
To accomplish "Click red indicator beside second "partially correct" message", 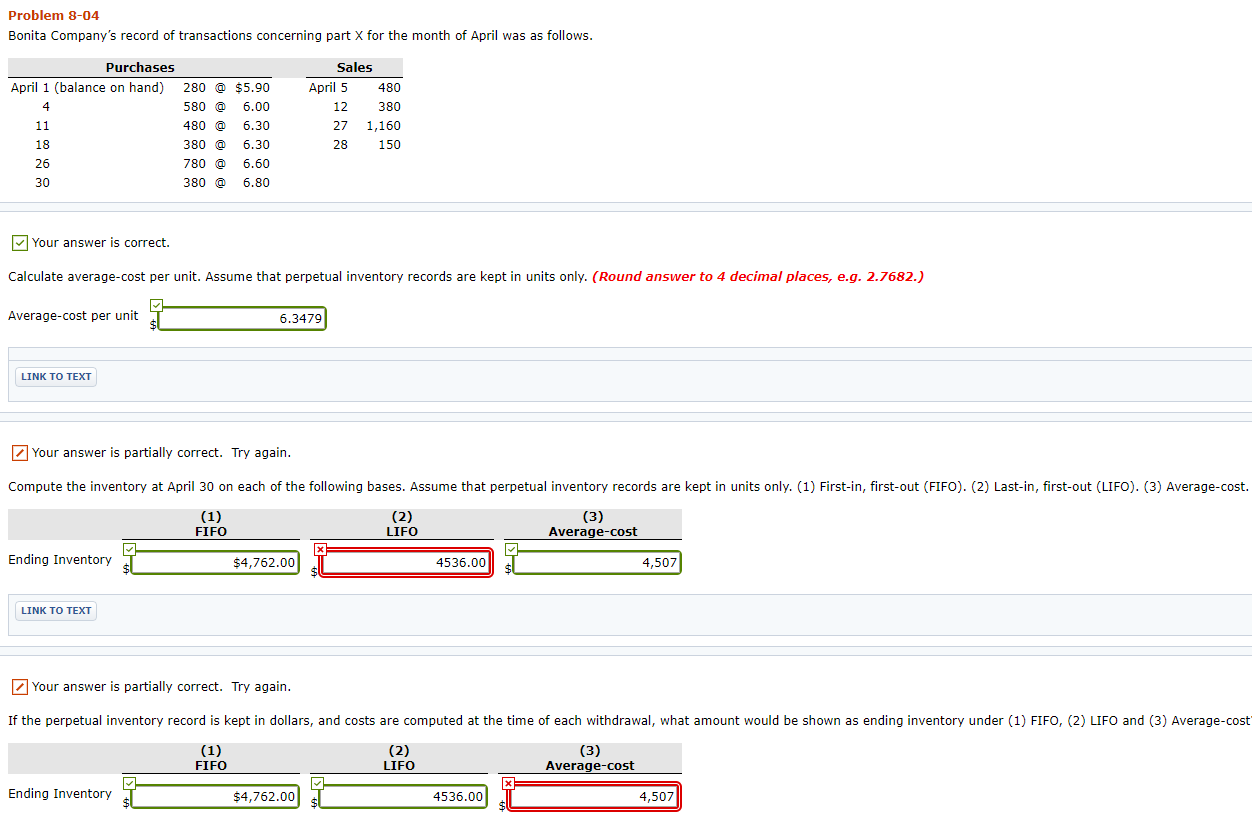I will 18,687.
